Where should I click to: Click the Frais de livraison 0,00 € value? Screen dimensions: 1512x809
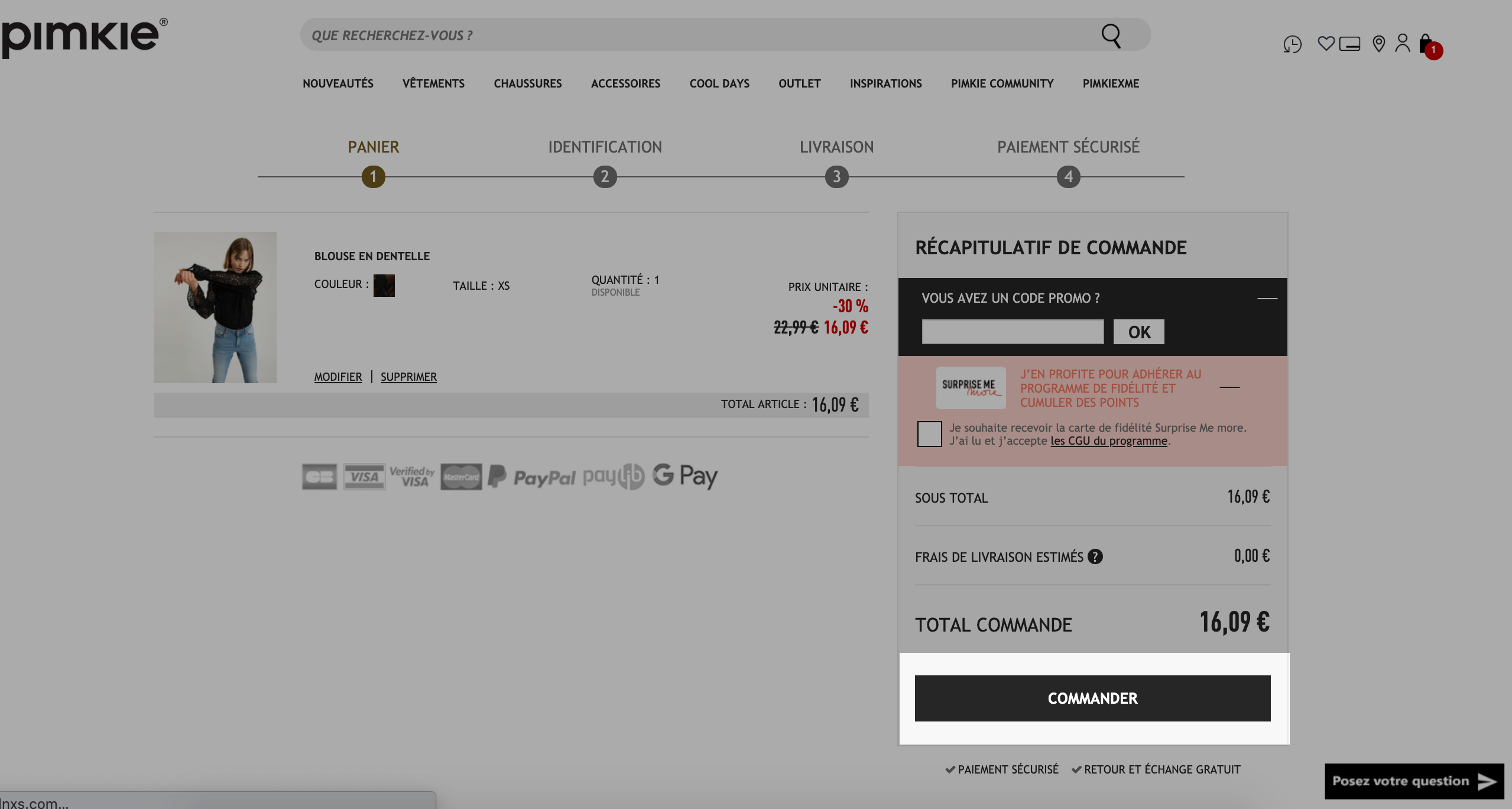(1251, 555)
